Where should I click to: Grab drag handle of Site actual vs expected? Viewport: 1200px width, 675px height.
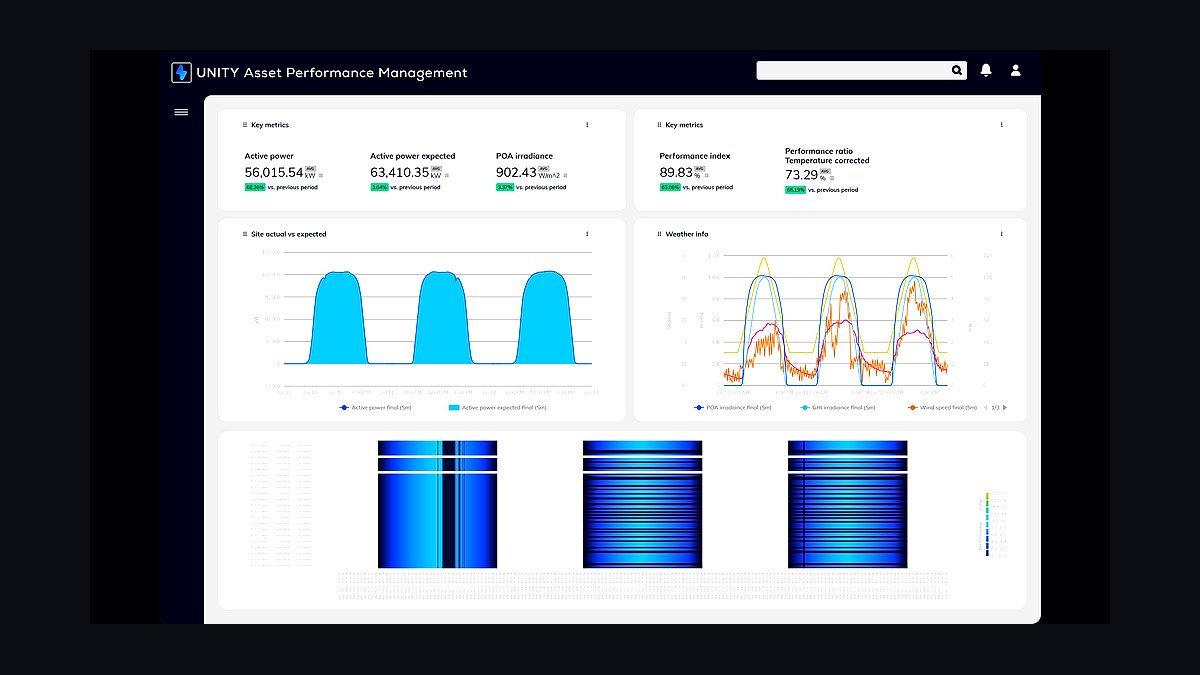(245, 234)
